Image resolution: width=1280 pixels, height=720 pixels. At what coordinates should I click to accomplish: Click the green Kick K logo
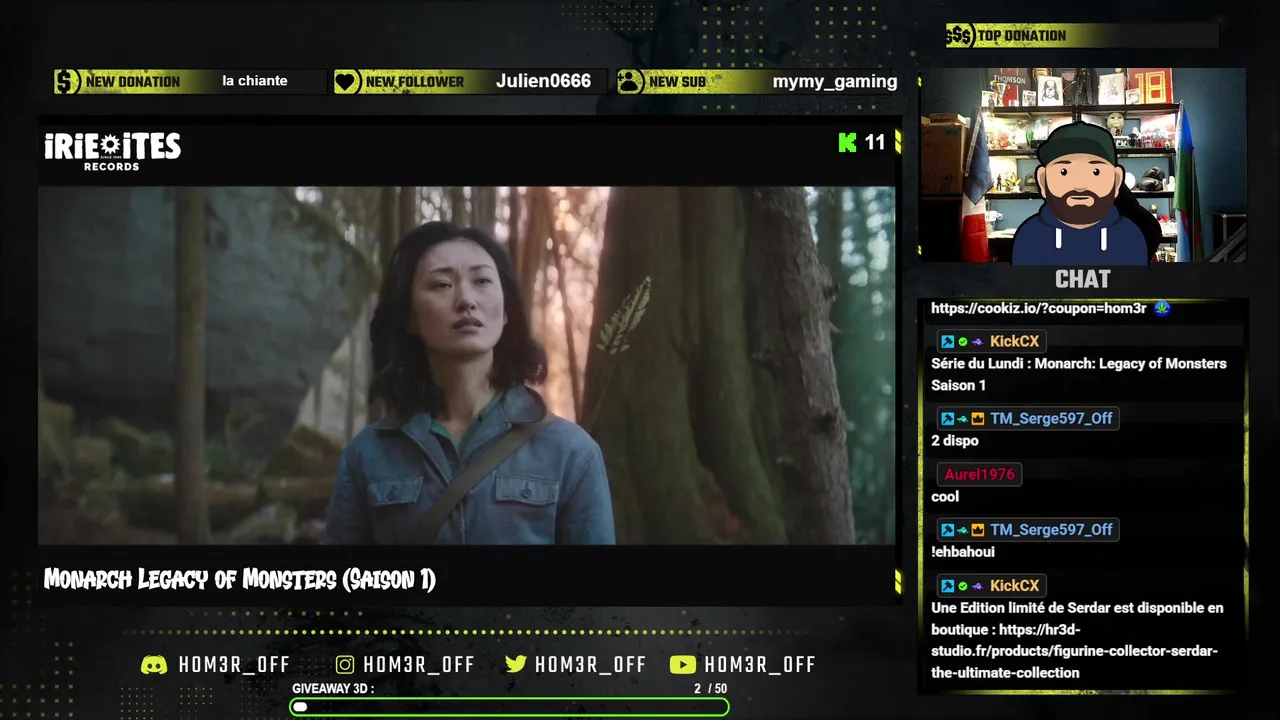point(848,143)
